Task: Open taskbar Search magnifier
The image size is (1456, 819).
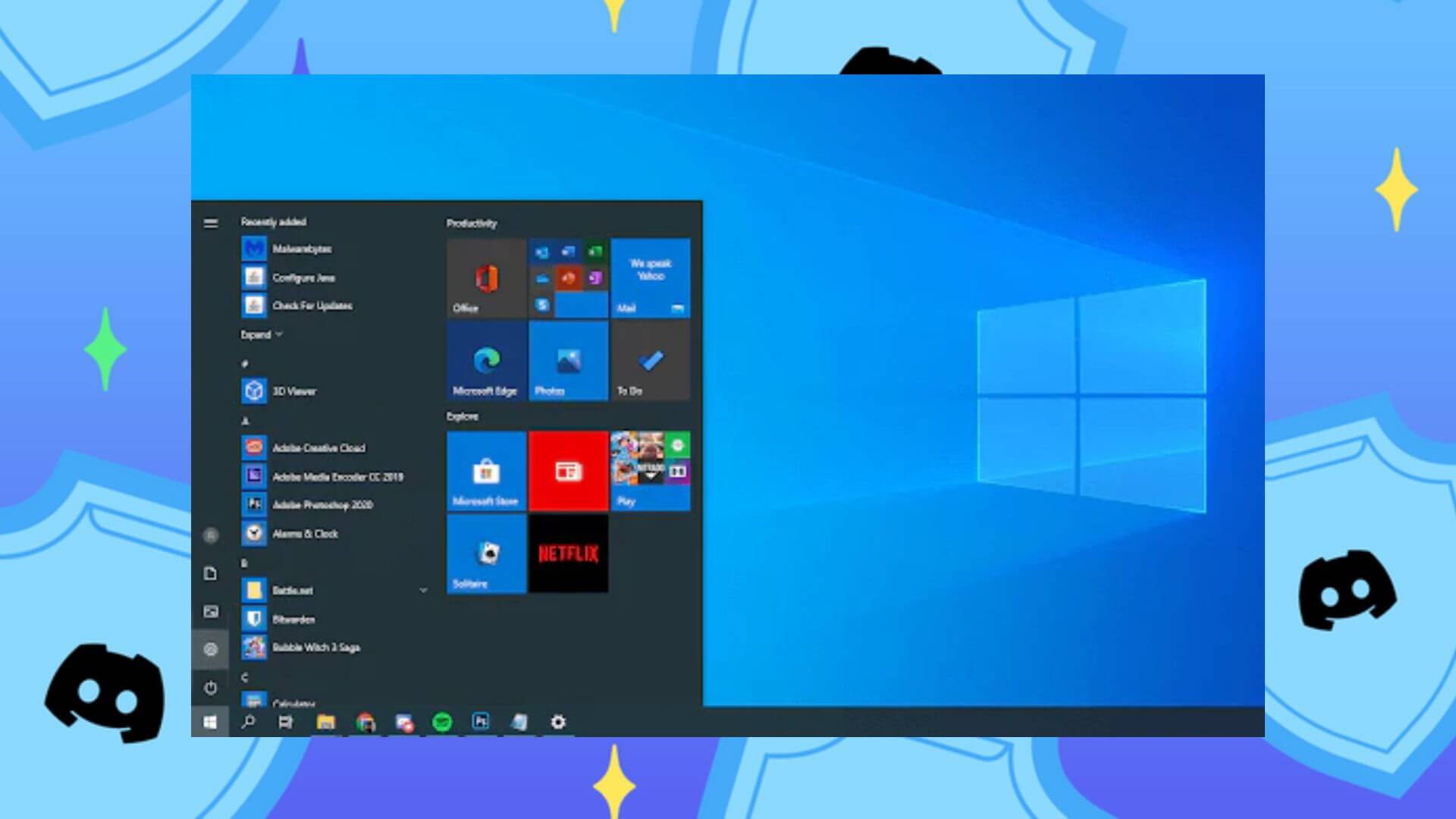Action: 248,721
